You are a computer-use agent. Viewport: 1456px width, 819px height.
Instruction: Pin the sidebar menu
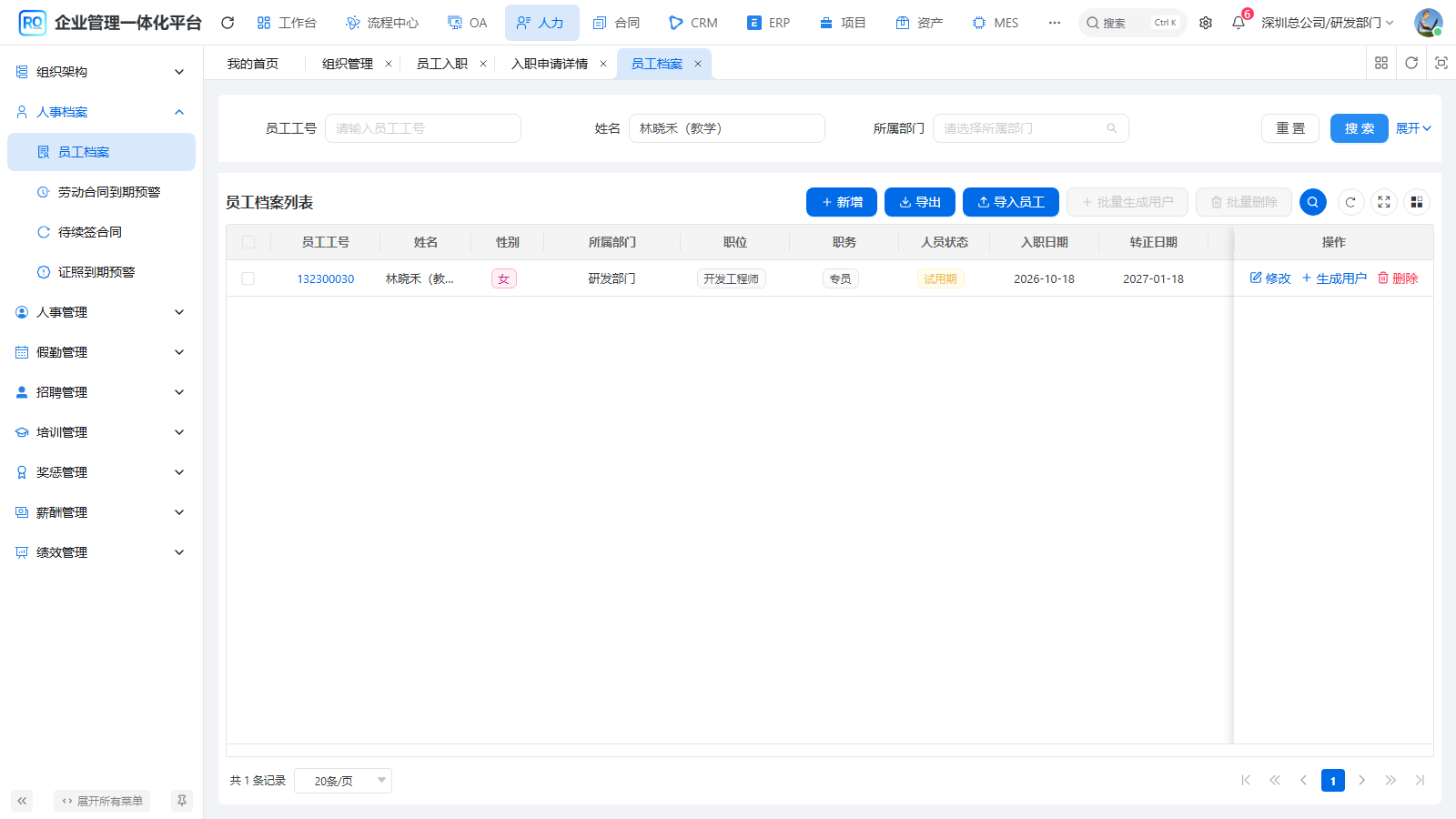point(182,801)
